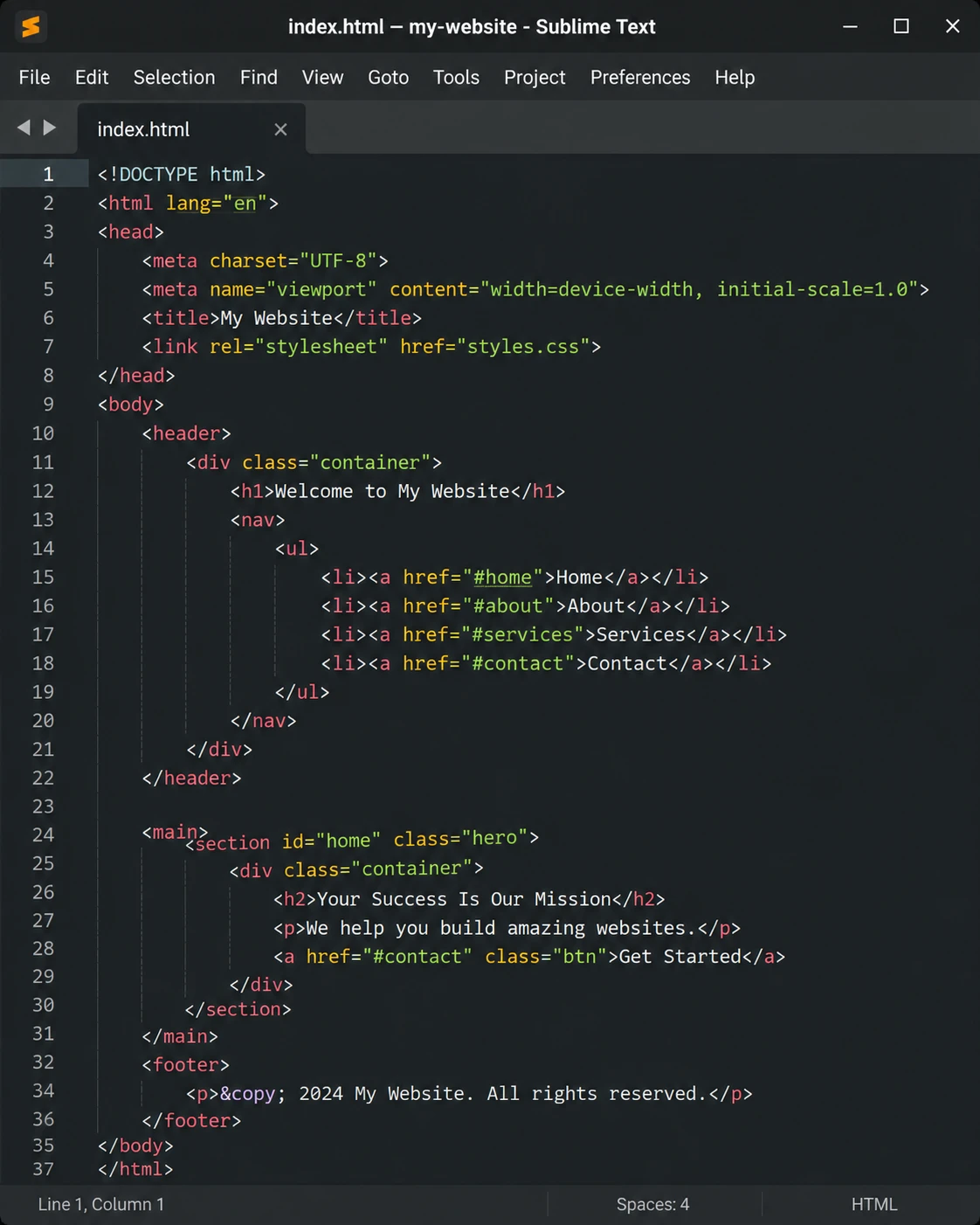This screenshot has width=980, height=1225.
Task: Click the <main> opening tag
Action: point(175,832)
